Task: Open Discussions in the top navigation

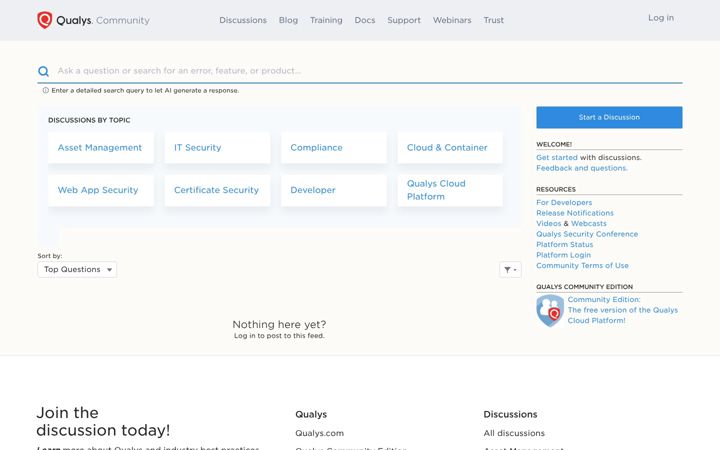Action: (243, 20)
